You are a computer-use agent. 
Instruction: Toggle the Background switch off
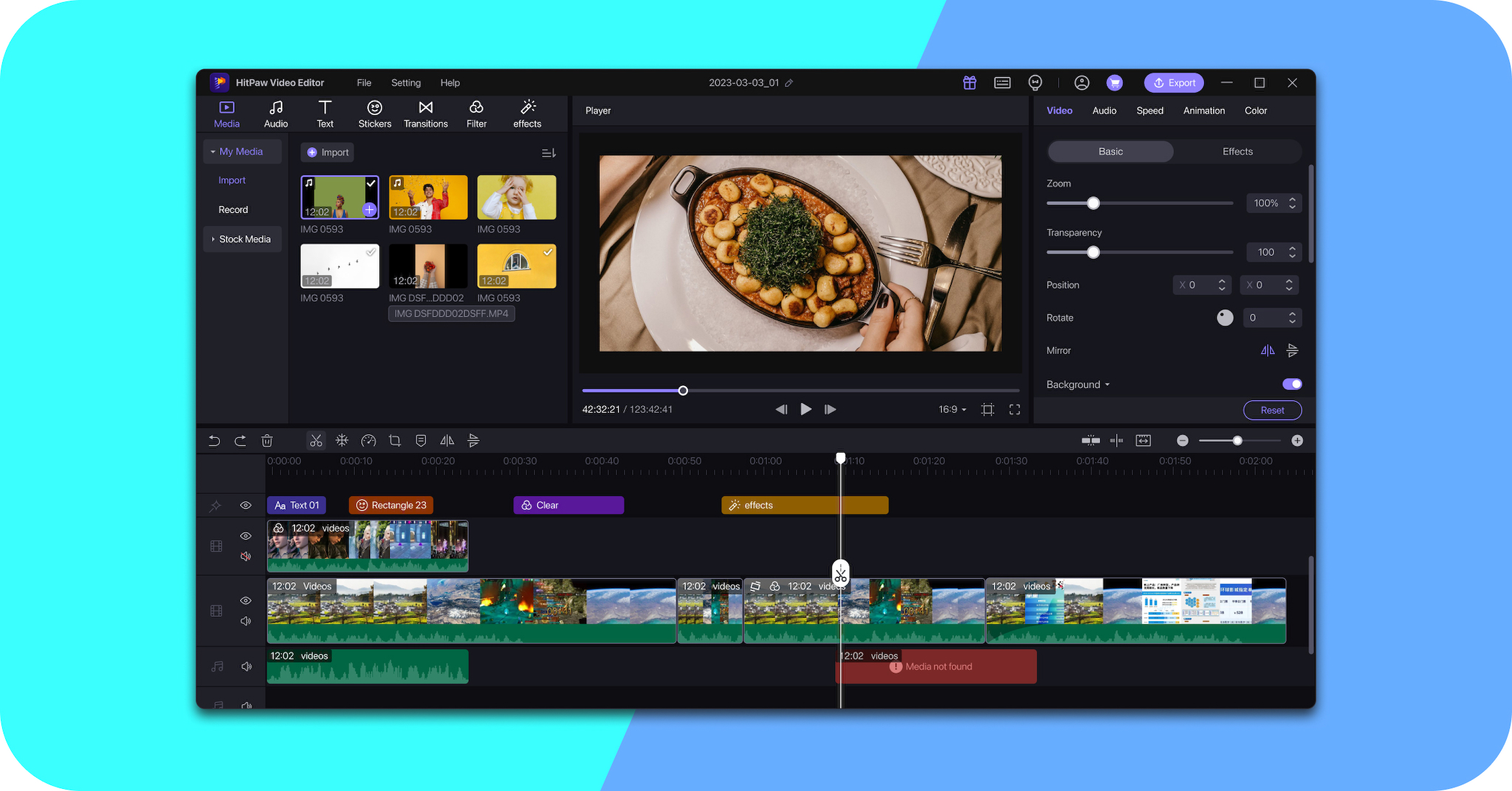click(1292, 384)
